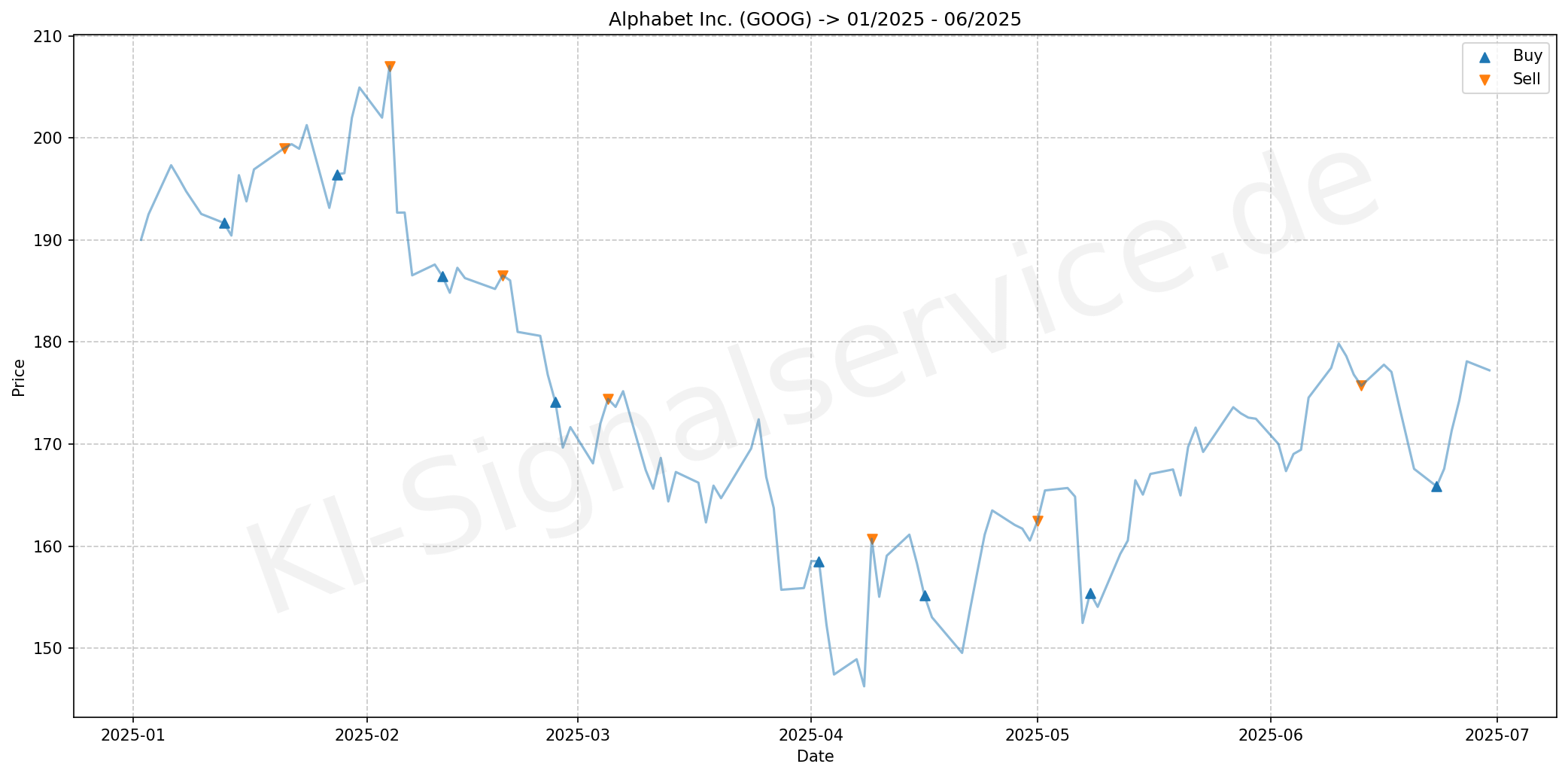Select the Sell marker in late February near 186
The image size is (1568, 776).
click(x=503, y=275)
